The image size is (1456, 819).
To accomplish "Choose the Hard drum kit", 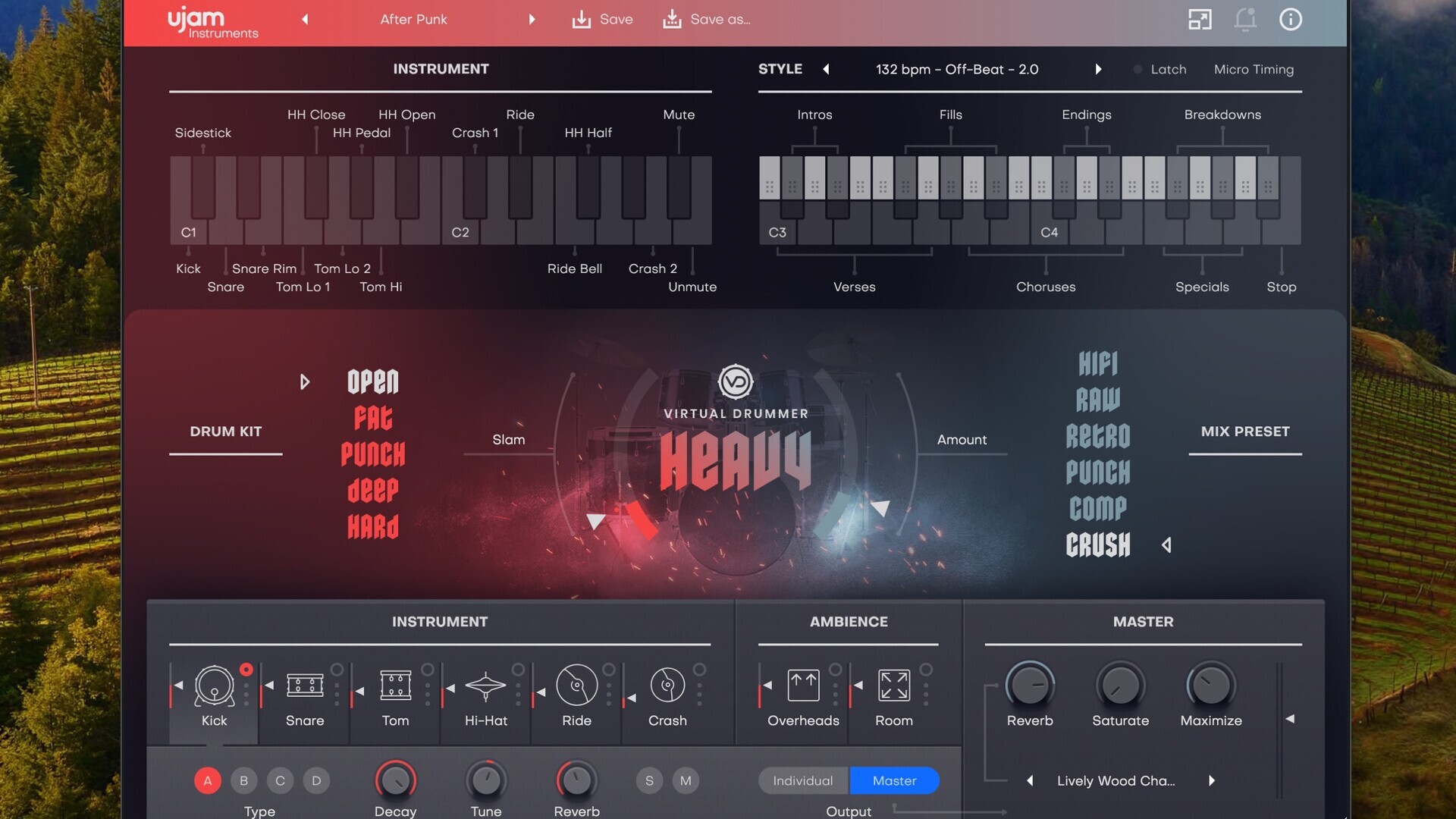I will (x=372, y=526).
